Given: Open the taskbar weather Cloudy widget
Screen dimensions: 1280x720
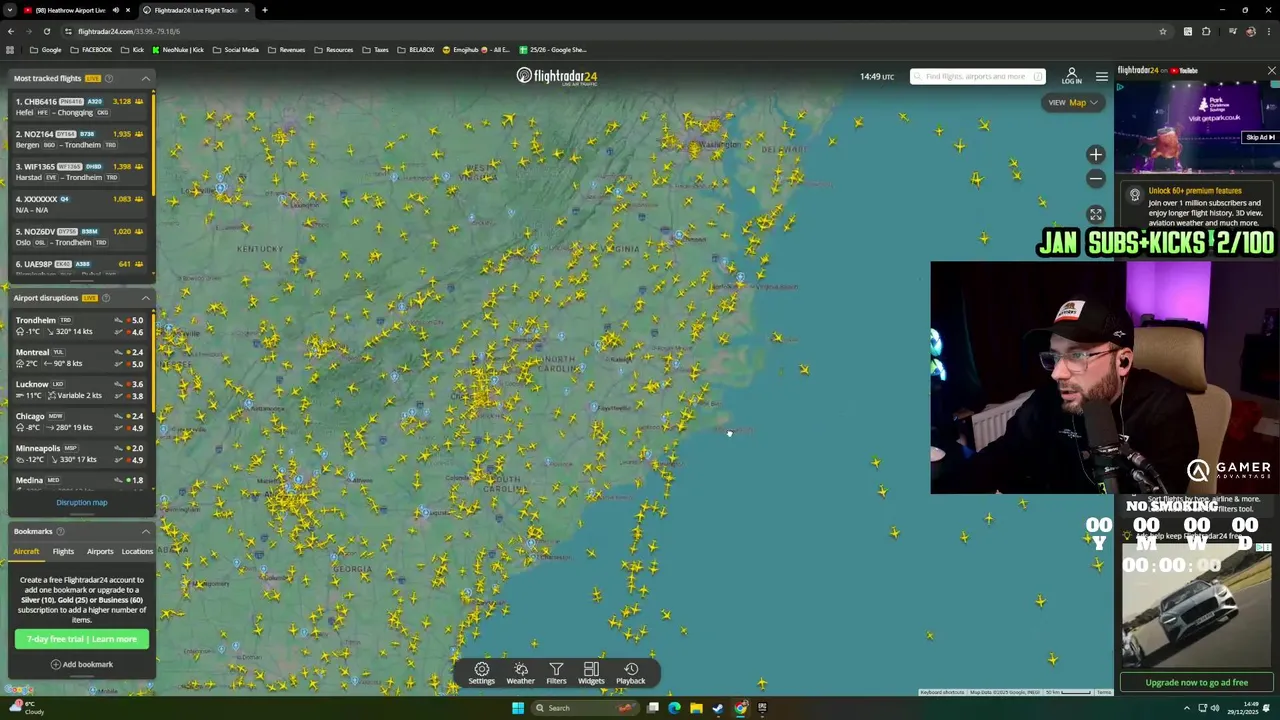Looking at the screenshot, I should (27, 708).
